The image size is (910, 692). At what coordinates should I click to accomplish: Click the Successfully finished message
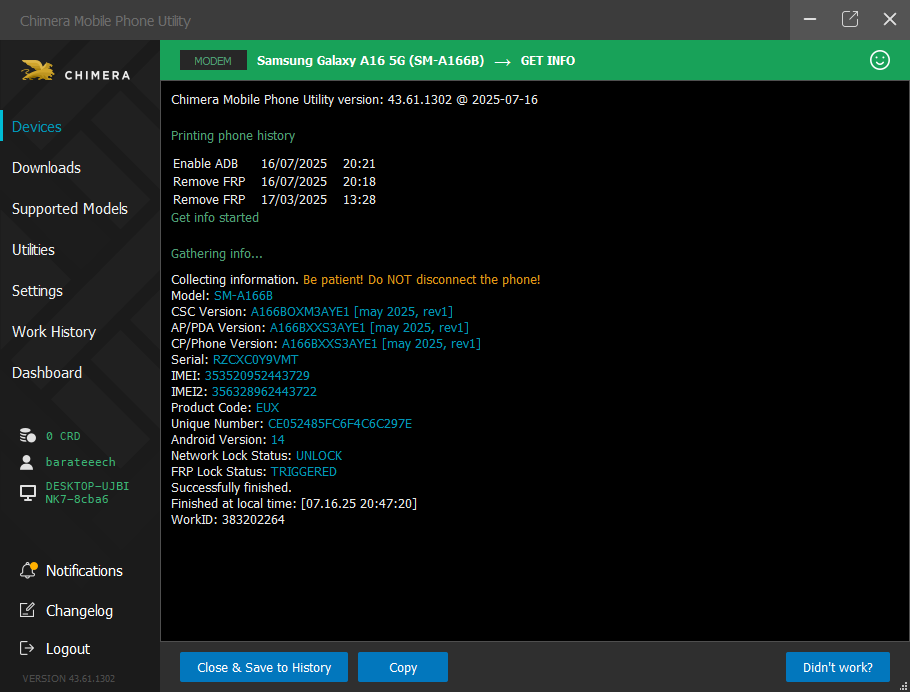pos(231,488)
